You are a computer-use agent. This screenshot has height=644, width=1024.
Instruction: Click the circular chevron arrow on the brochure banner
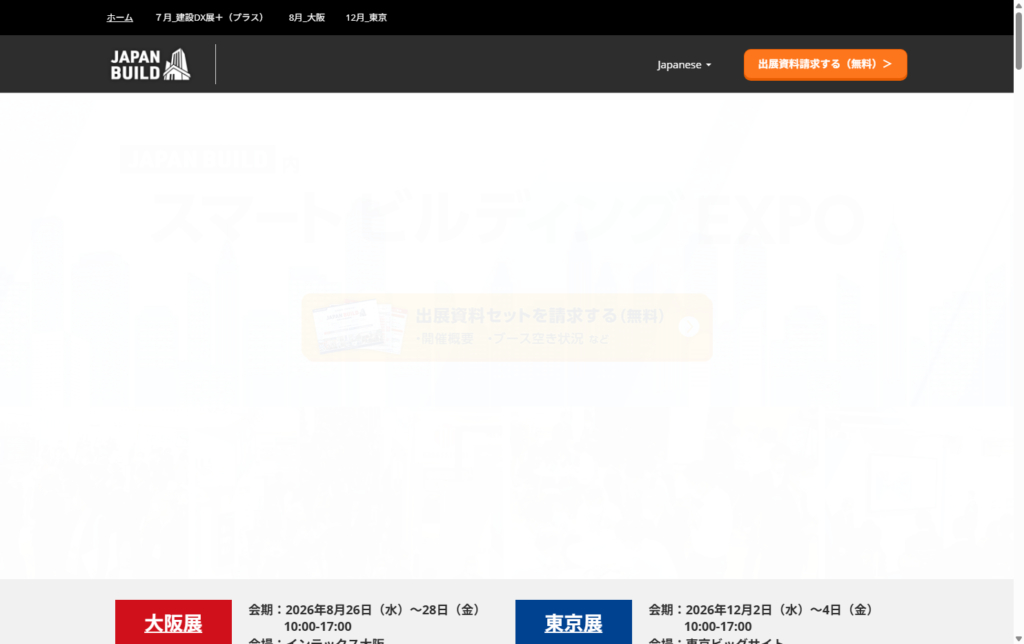coord(689,327)
